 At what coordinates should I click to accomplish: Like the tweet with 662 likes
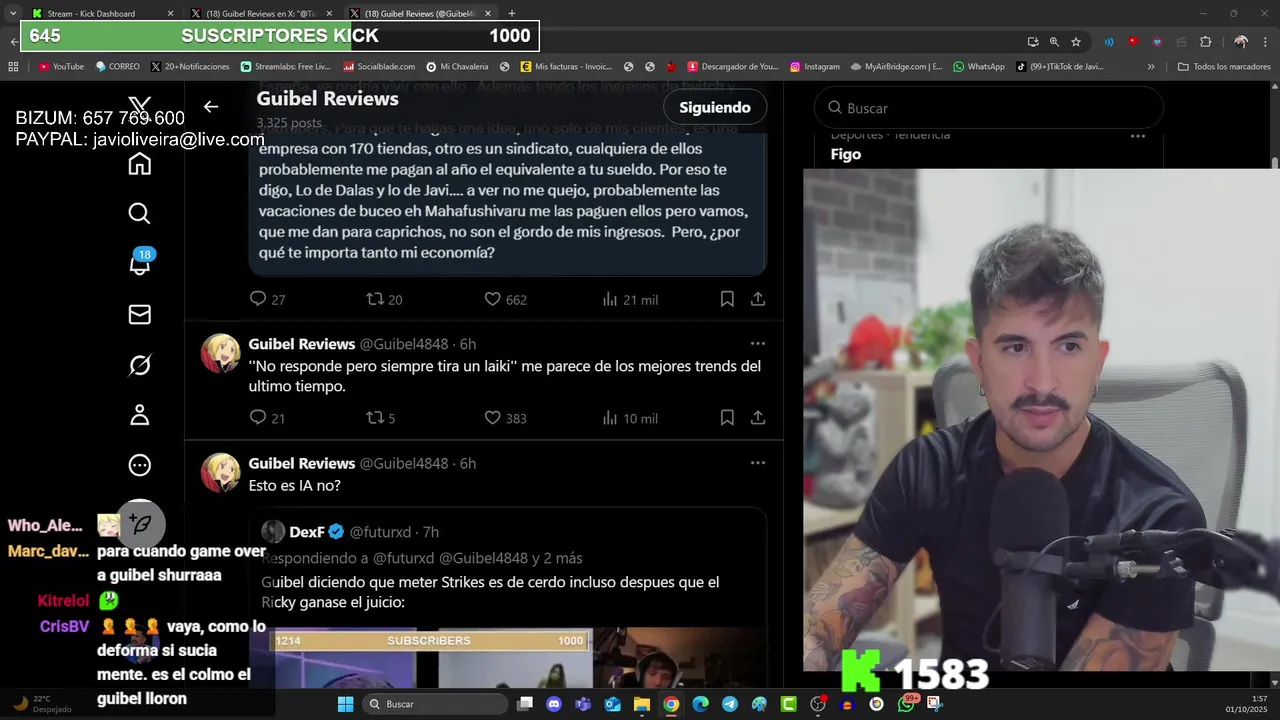(x=505, y=299)
